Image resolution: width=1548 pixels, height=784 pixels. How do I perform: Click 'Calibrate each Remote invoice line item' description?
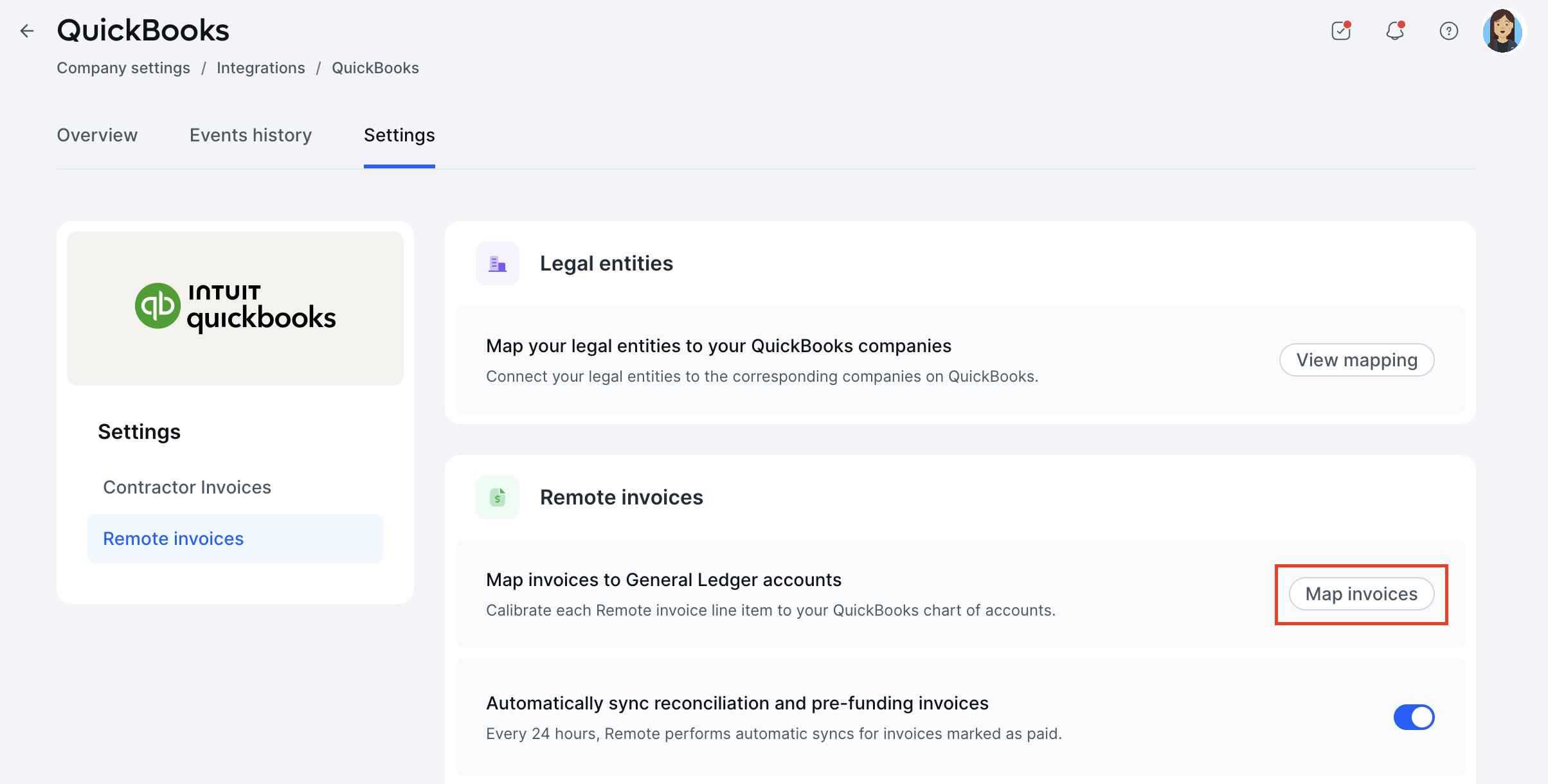(x=771, y=610)
